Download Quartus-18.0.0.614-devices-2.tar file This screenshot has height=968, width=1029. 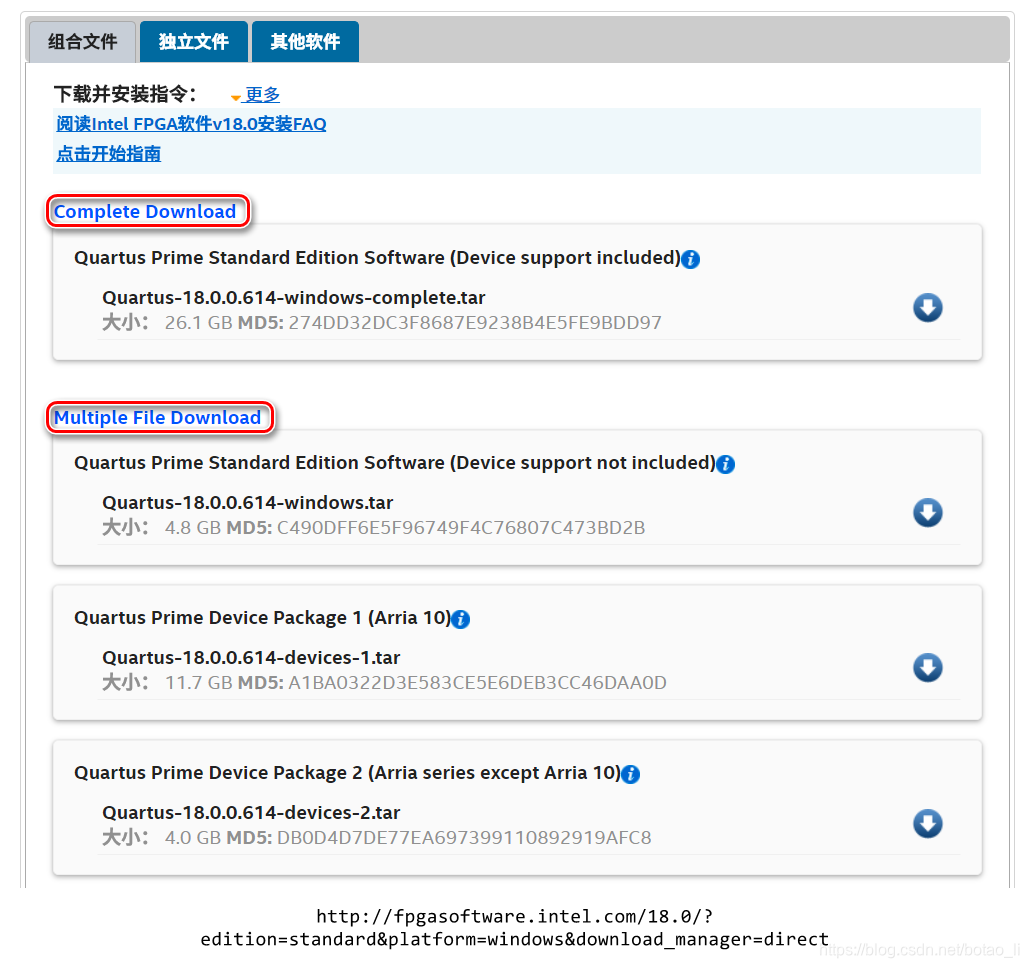[927, 823]
